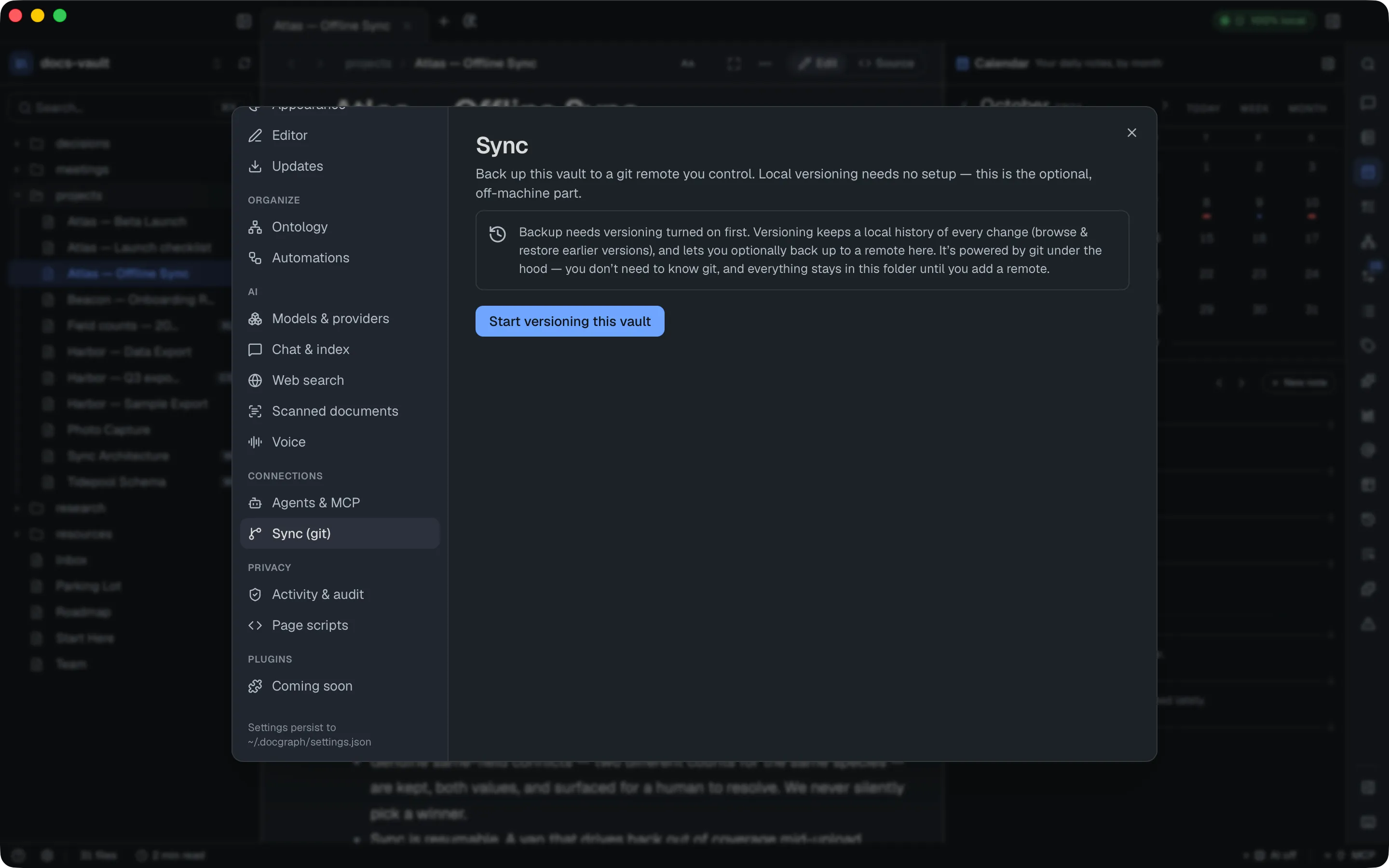Open Editor settings

pyautogui.click(x=340, y=135)
